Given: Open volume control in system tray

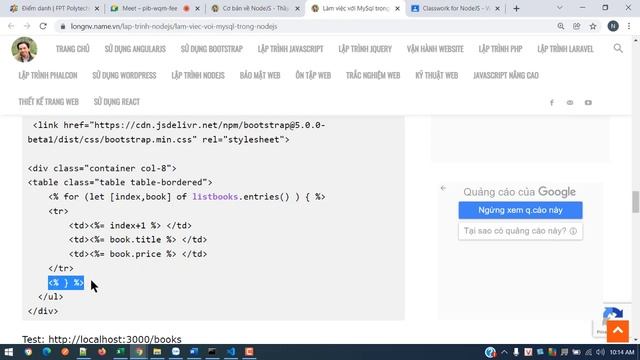Looking at the screenshot, I should pos(600,352).
